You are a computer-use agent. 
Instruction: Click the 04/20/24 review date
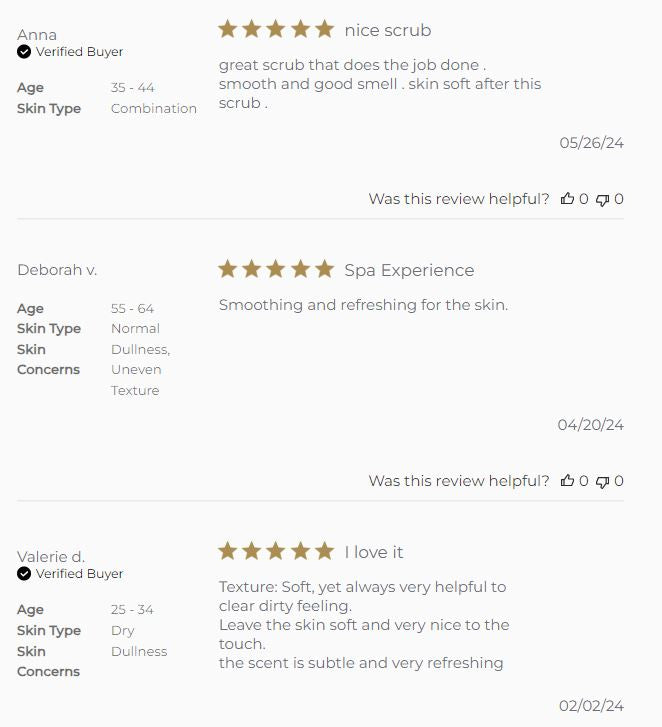pyautogui.click(x=590, y=425)
